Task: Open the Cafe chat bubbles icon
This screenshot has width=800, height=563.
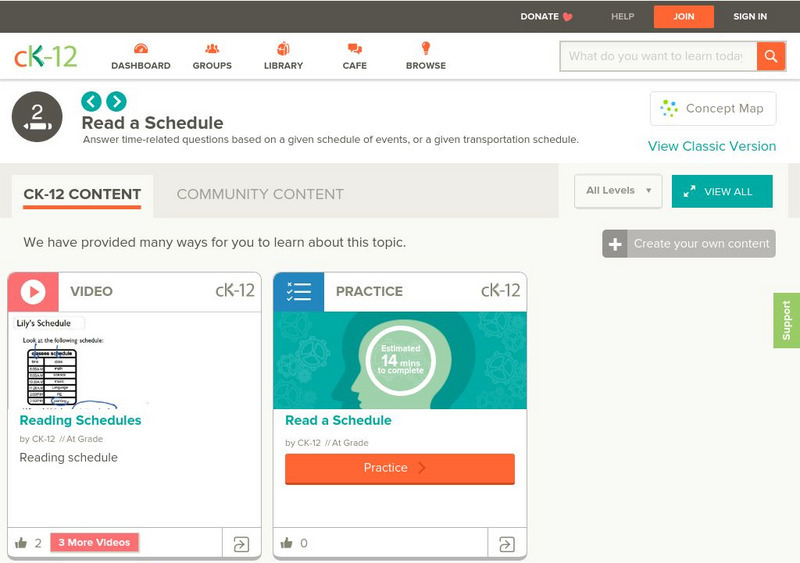Action: 355,48
